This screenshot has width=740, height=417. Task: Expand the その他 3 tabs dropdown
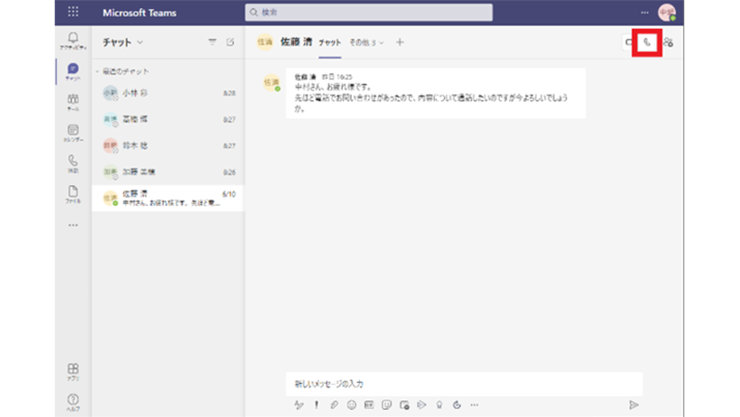[366, 42]
